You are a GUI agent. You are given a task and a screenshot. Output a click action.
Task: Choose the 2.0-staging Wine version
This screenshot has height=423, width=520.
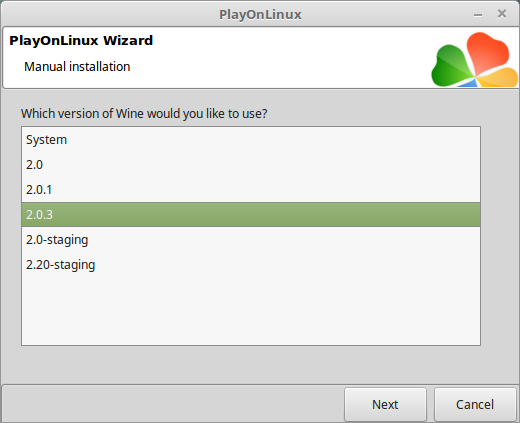(251, 240)
